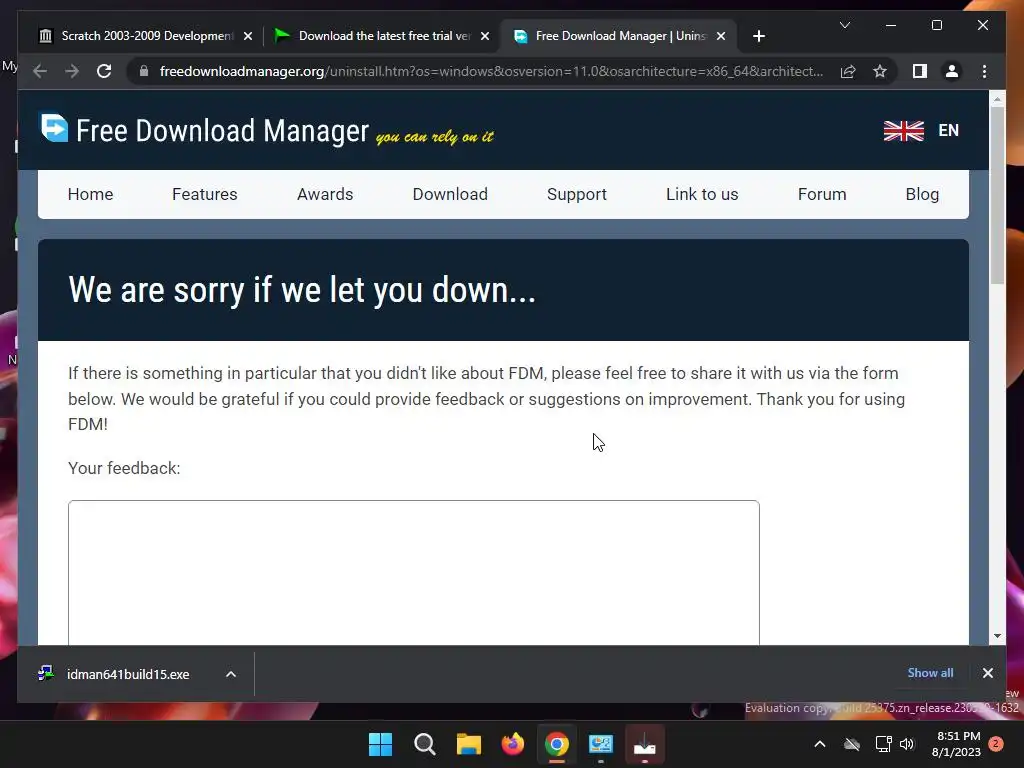This screenshot has width=1024, height=768.
Task: Click the Free Download Manager logo icon
Action: pos(54,128)
